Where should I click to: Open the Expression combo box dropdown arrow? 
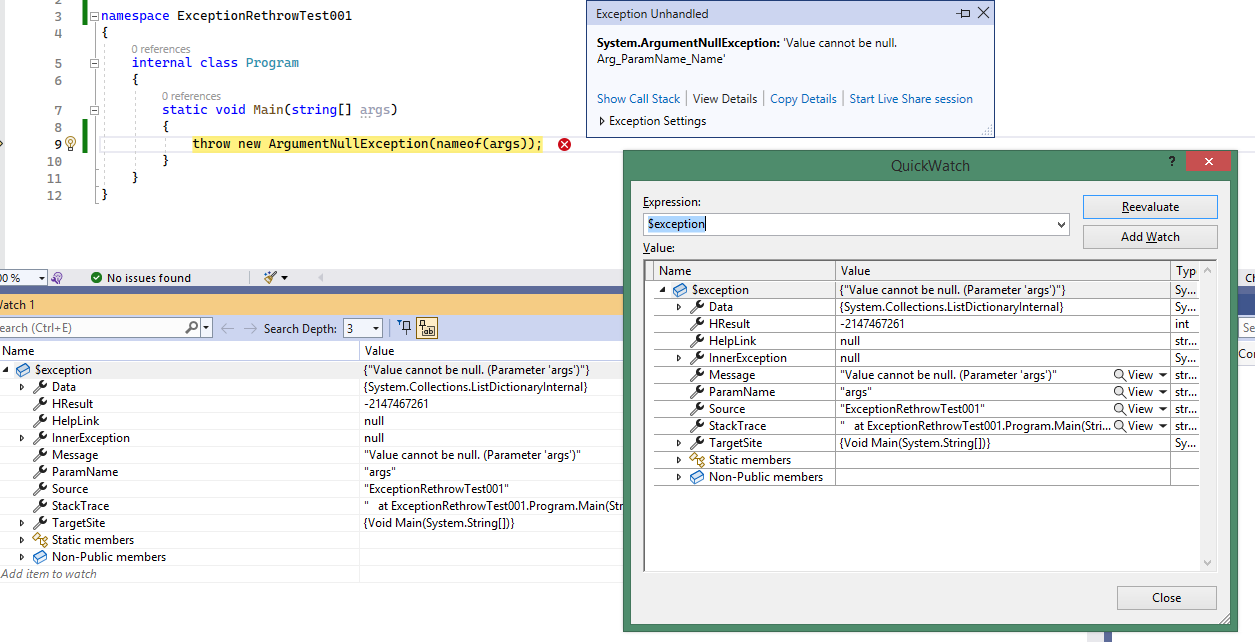click(1062, 224)
